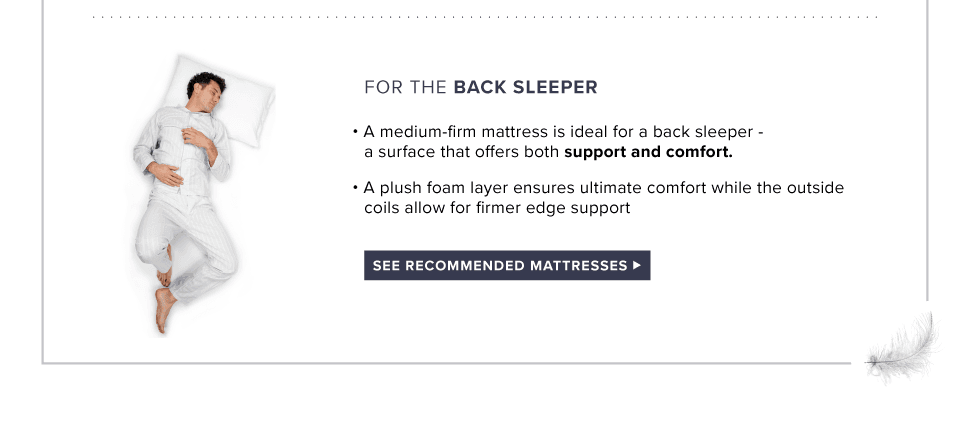This screenshot has width=970, height=423.
Task: Click the man's hand resting on chest
Action: coord(204,135)
